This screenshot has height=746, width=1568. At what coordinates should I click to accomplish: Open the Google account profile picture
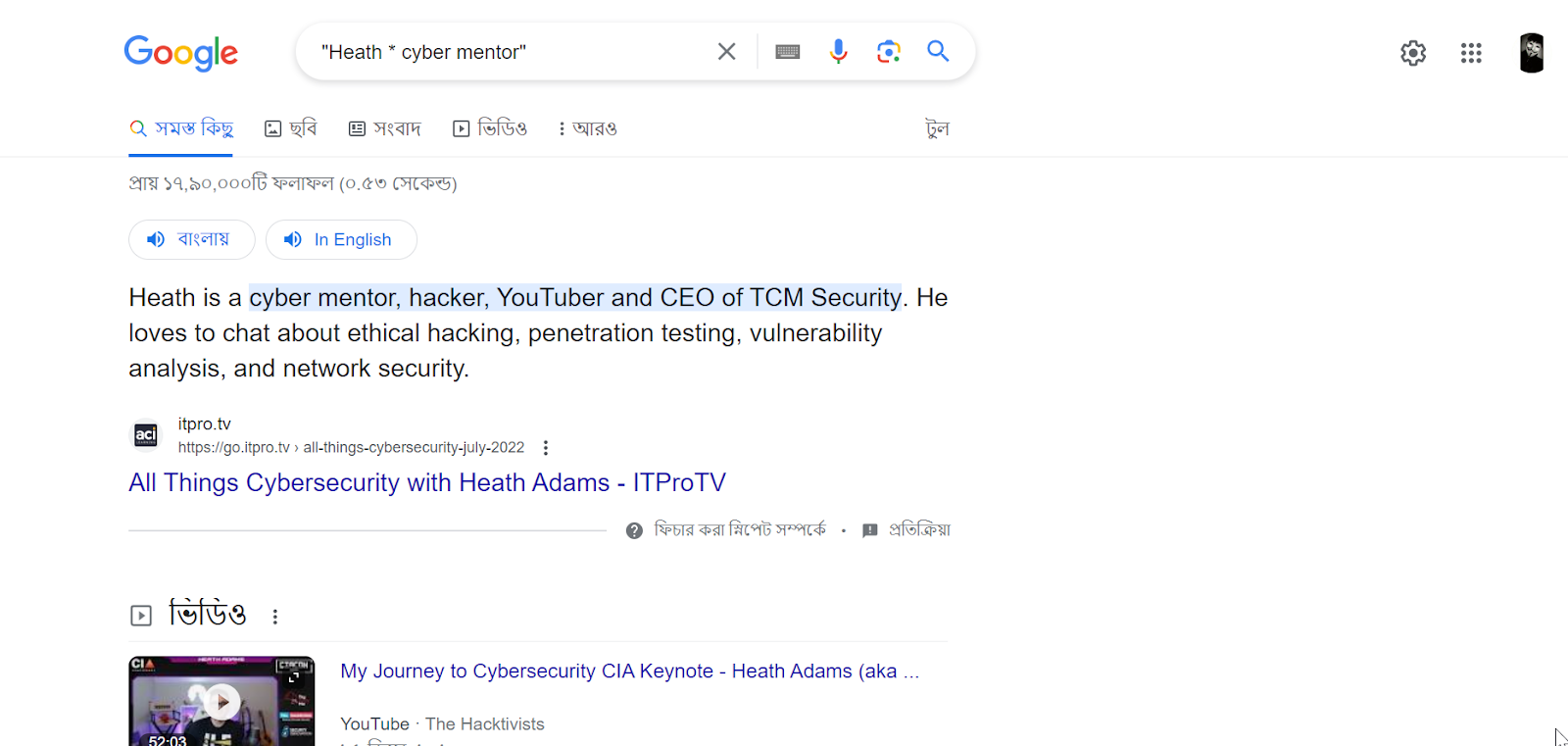[1531, 53]
